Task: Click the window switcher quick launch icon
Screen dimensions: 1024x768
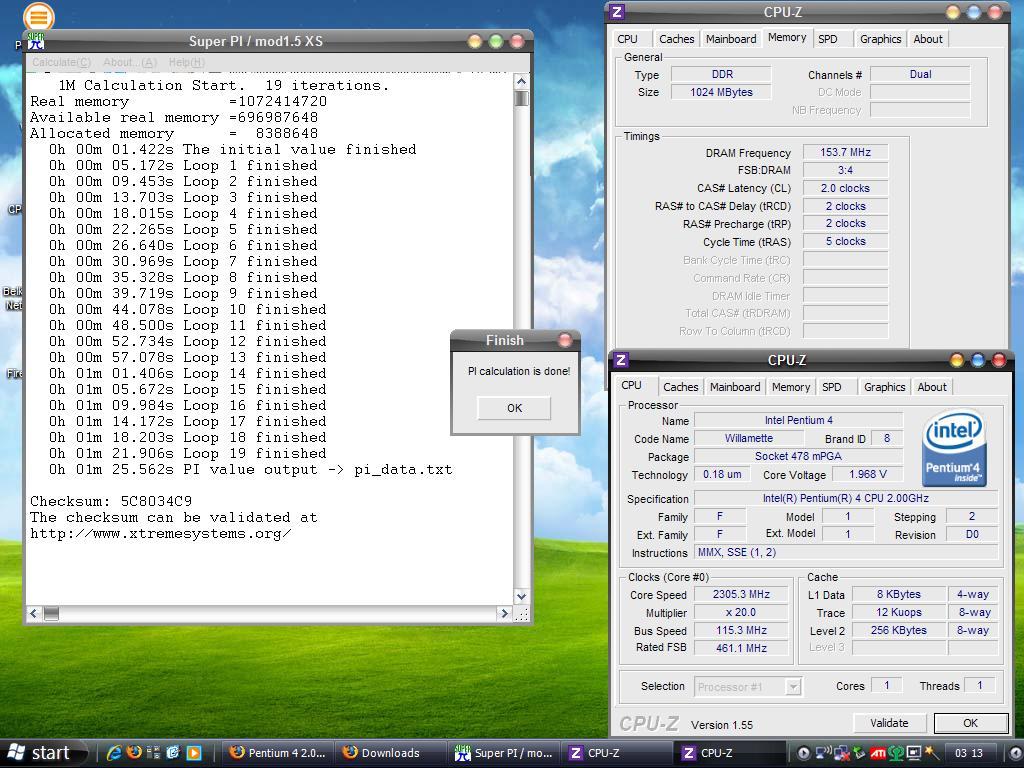Action: 153,752
